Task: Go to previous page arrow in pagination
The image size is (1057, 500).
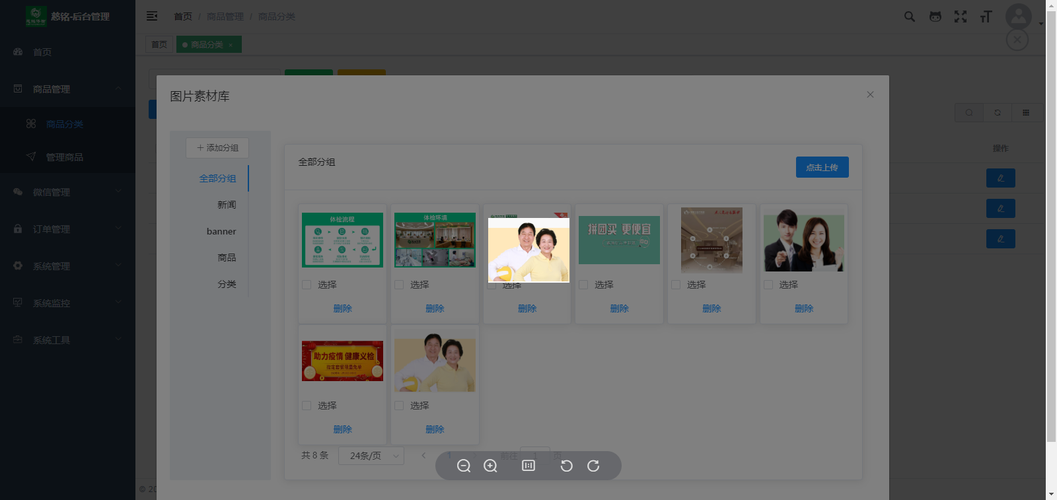Action: (423, 455)
